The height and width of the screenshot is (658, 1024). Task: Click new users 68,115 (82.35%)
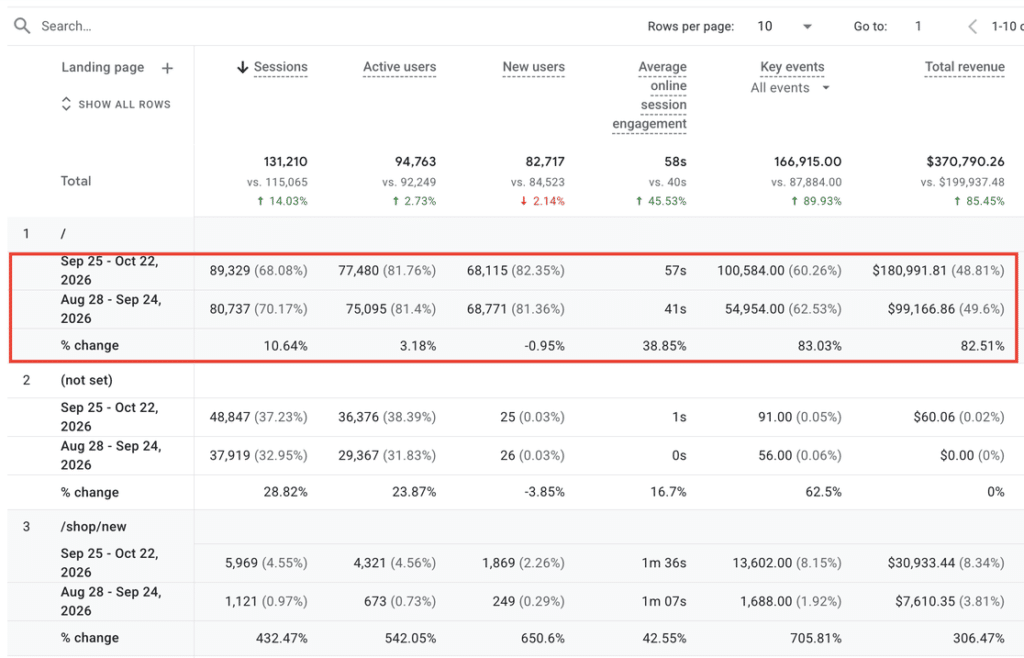515,270
